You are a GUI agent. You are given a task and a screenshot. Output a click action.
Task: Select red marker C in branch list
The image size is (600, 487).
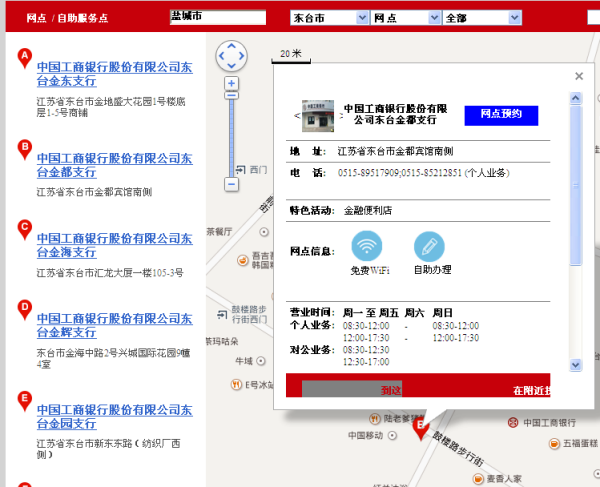click(25, 230)
